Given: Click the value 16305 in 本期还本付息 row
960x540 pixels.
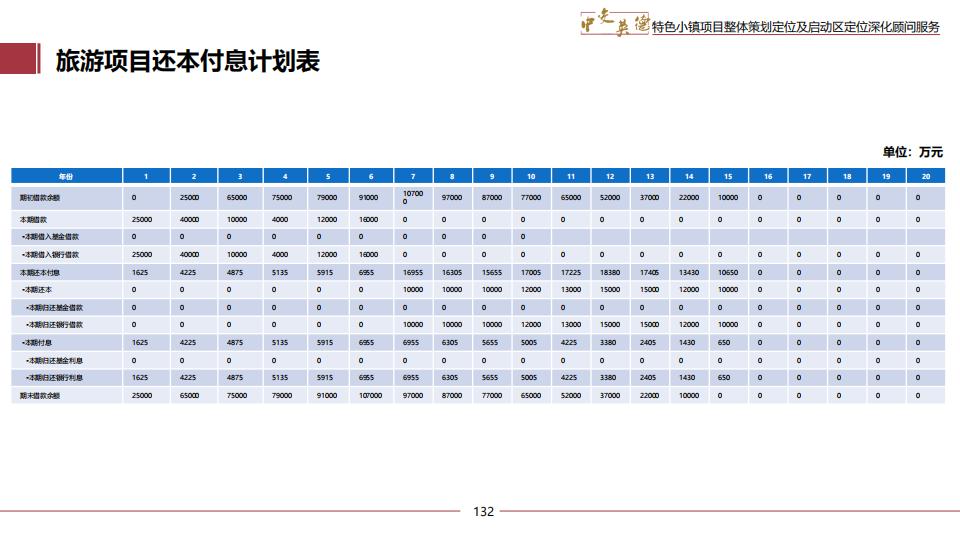Looking at the screenshot, I should (452, 272).
